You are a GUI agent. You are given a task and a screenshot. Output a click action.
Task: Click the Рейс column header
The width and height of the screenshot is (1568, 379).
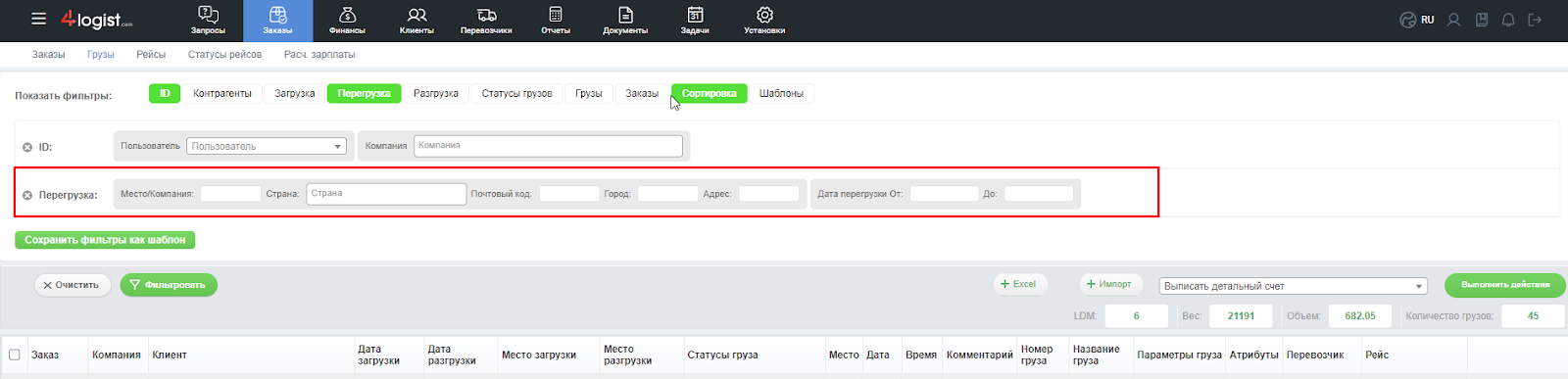point(1377,355)
